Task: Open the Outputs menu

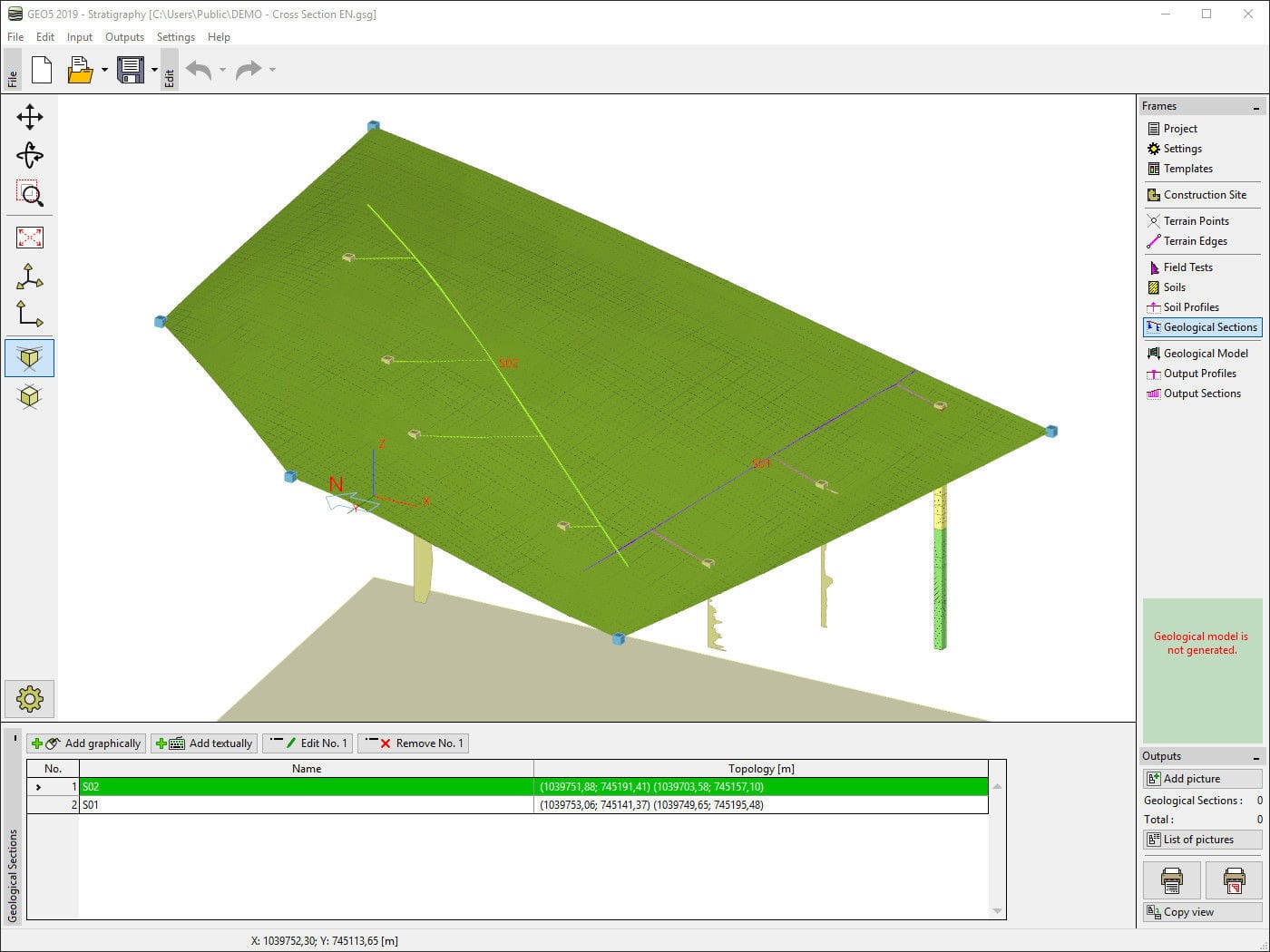Action: click(x=124, y=37)
